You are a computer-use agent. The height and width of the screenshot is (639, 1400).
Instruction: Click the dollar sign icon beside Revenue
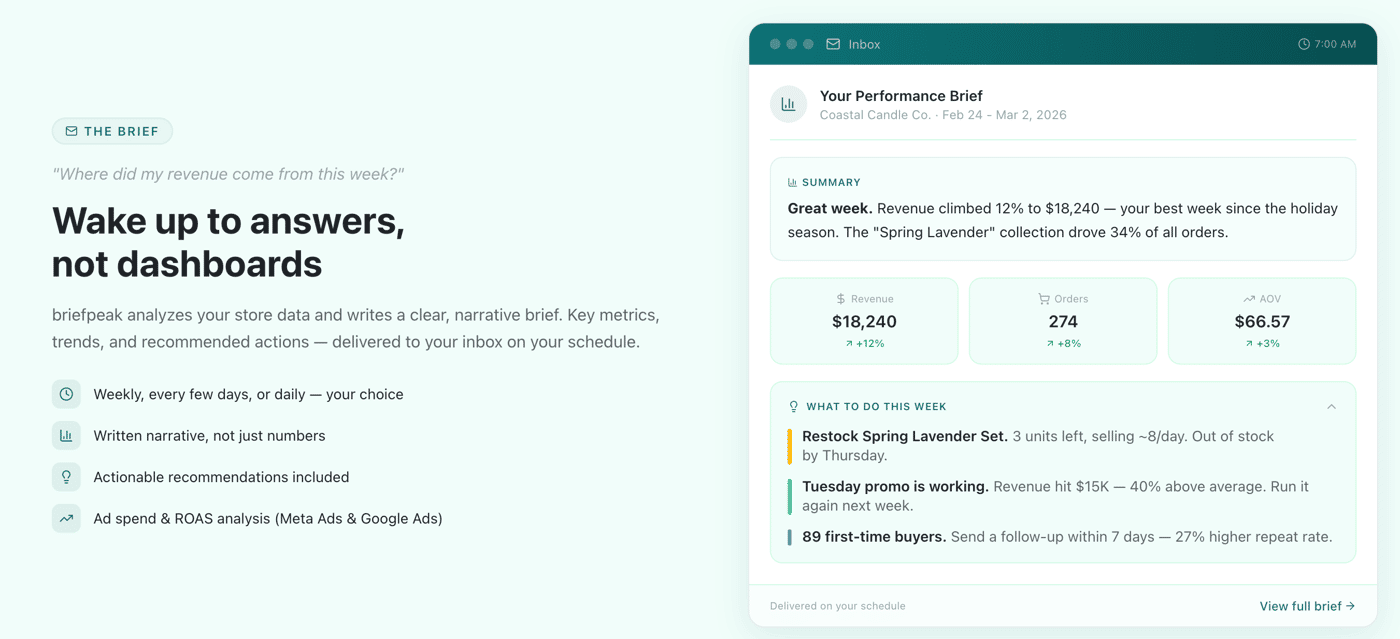841,299
